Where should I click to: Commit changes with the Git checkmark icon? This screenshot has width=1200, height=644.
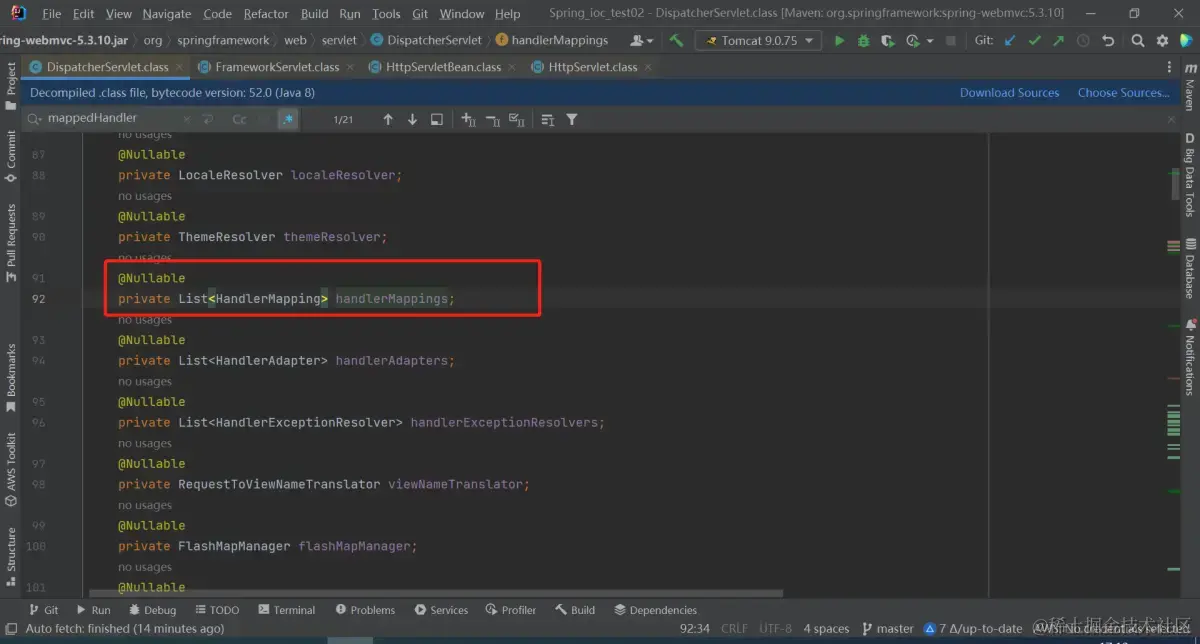[x=1034, y=41]
